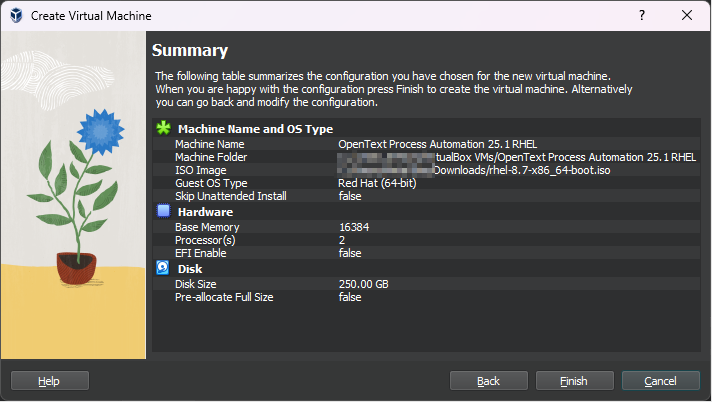The height and width of the screenshot is (402, 712).
Task: Click the blue Hardware chip icon
Action: pos(164,212)
